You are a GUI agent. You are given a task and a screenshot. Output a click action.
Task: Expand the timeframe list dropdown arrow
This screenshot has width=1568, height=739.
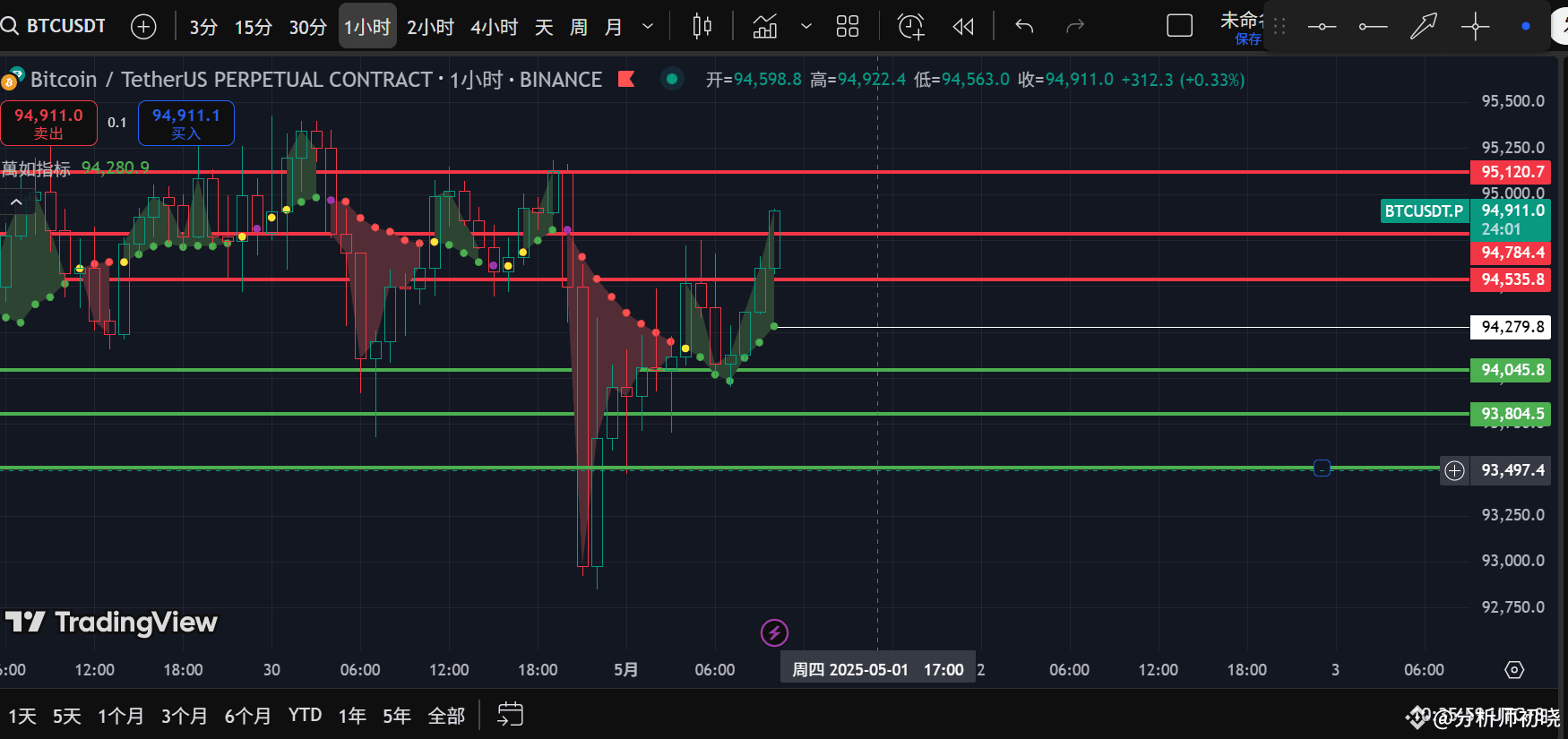[x=648, y=27]
